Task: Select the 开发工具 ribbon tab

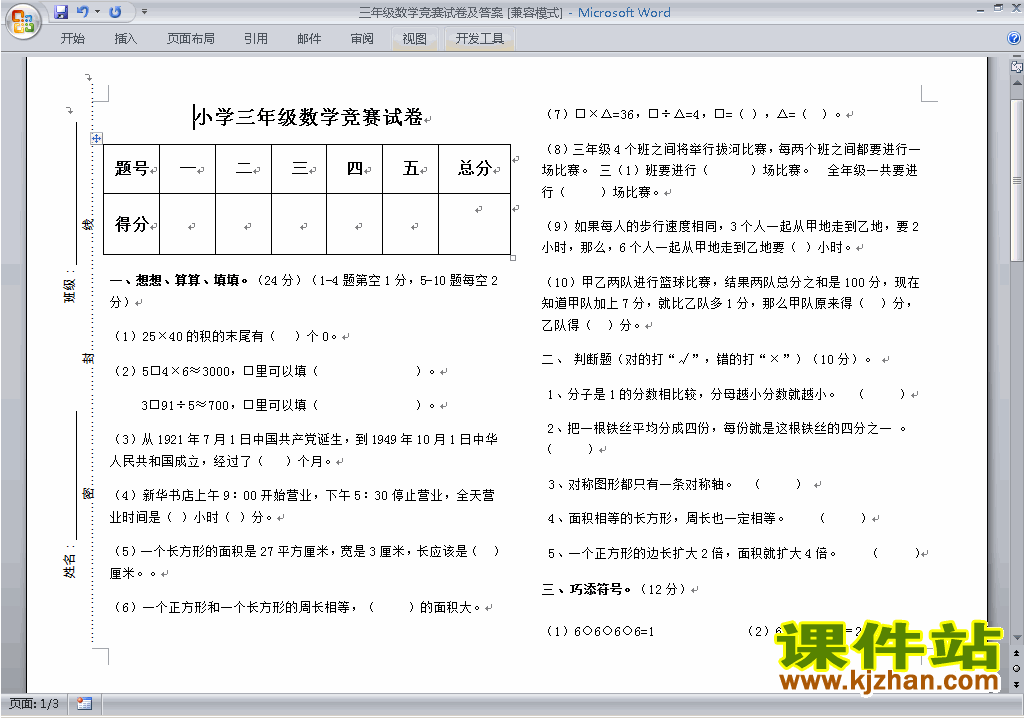Action: click(480, 39)
